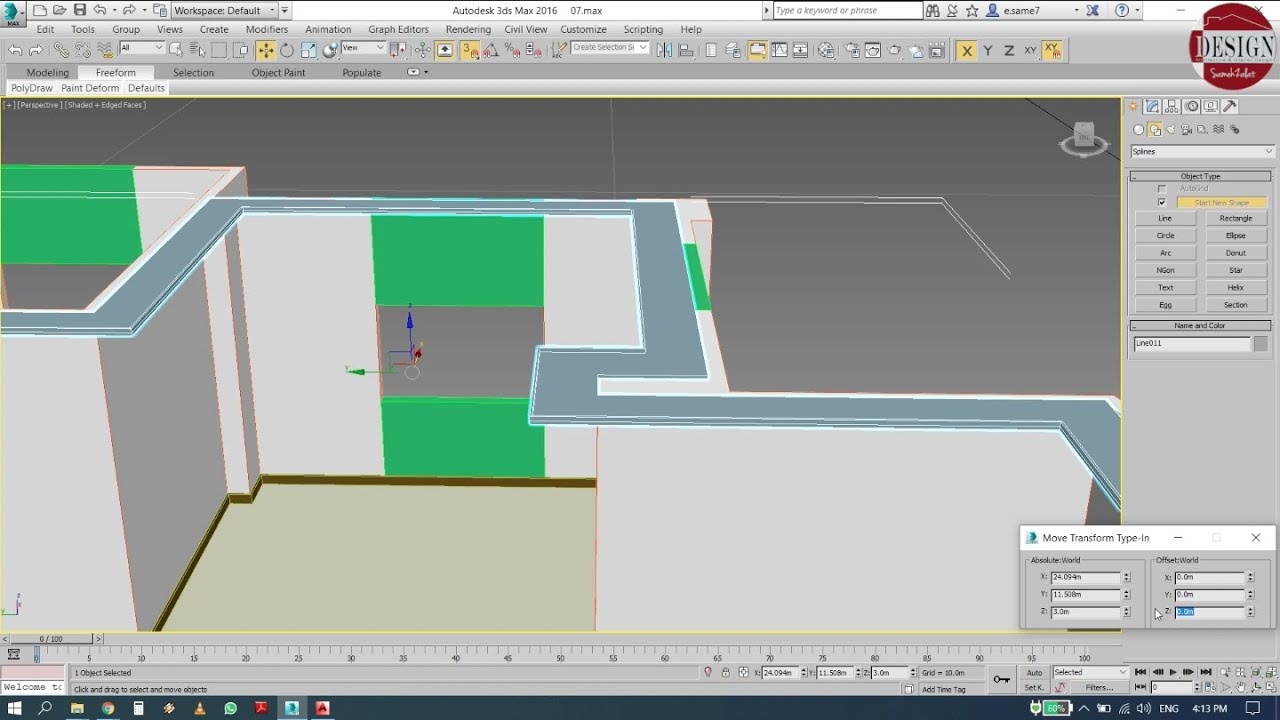Open the Workspace: Default dropdown
This screenshot has width=1280, height=720.
click(x=224, y=10)
